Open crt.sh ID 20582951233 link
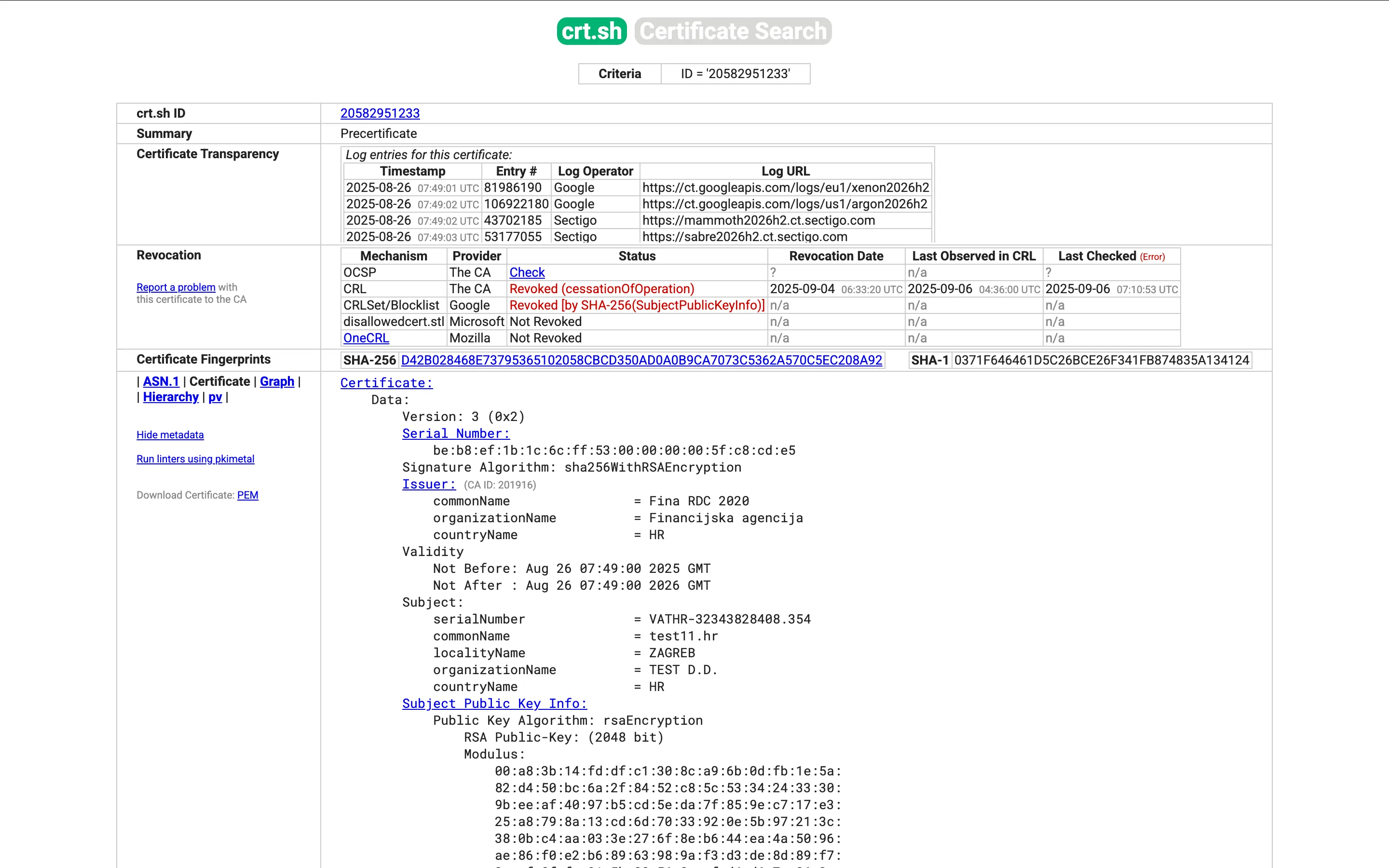 [380, 113]
